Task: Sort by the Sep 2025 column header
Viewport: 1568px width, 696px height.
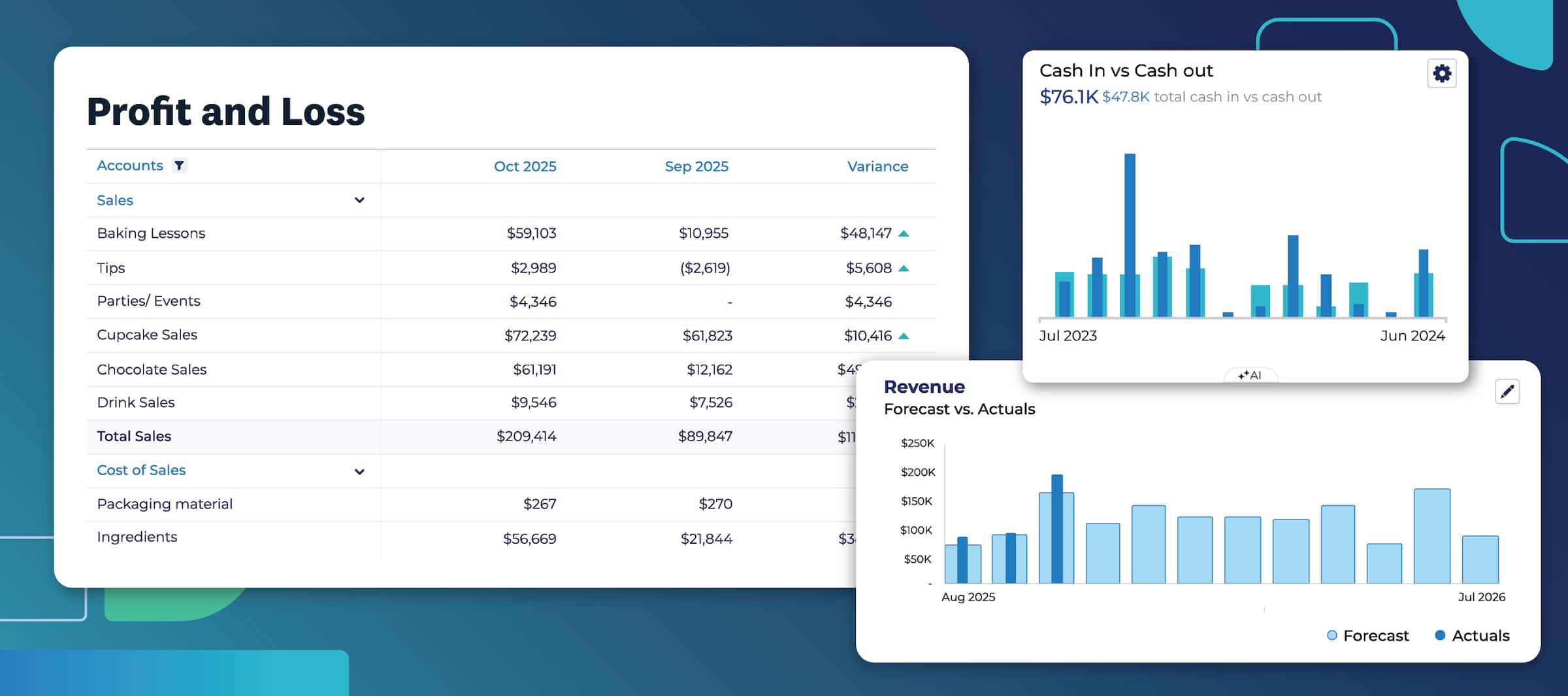Action: pyautogui.click(x=696, y=166)
